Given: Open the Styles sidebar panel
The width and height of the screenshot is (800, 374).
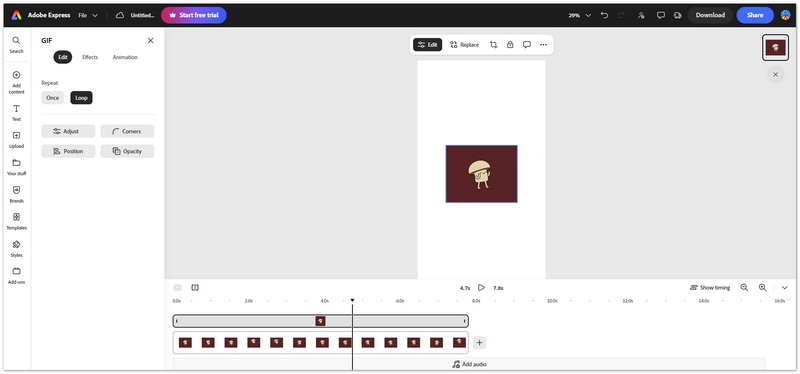Looking at the screenshot, I should [16, 248].
